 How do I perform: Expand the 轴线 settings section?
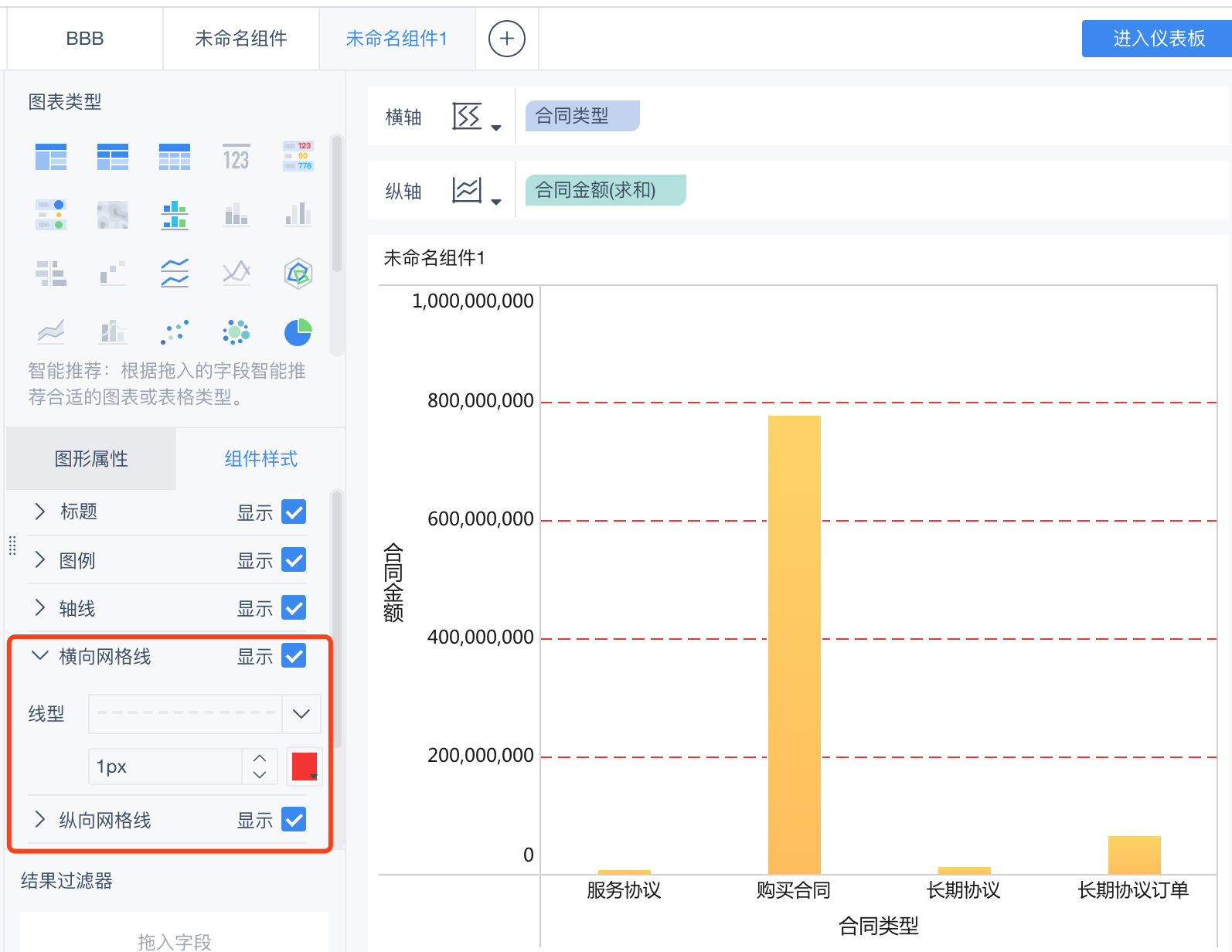[x=40, y=608]
